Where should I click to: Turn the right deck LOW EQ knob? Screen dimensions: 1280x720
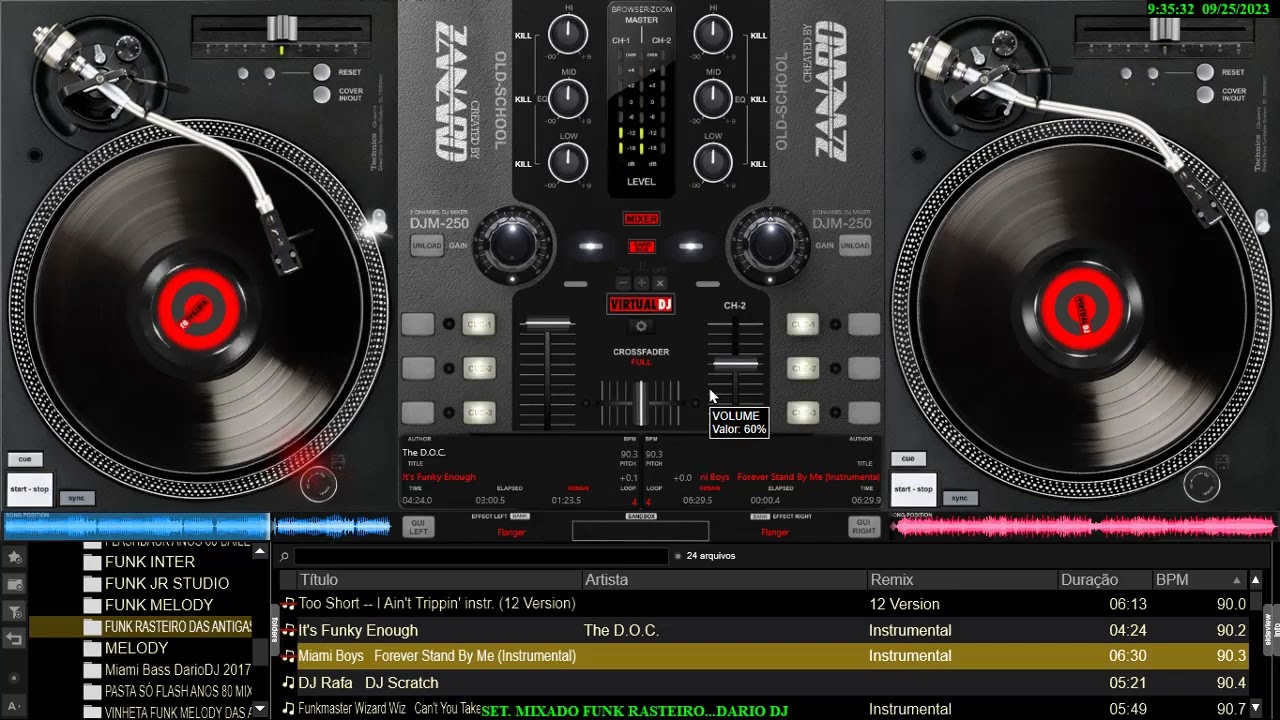(713, 163)
